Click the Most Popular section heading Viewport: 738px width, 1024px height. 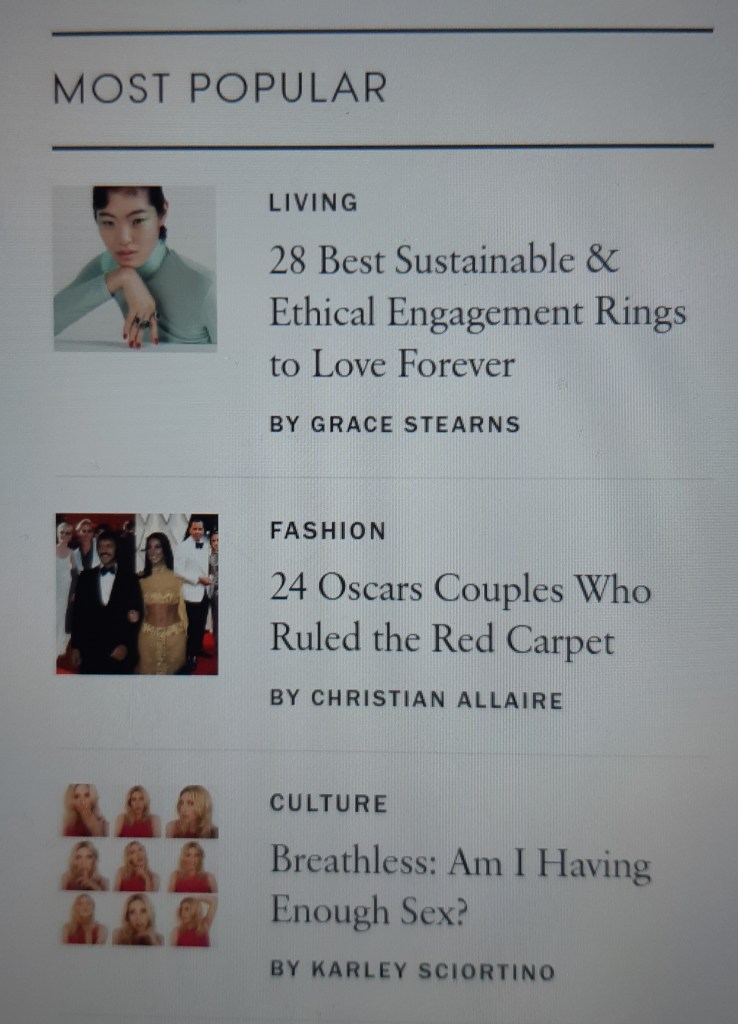219,88
